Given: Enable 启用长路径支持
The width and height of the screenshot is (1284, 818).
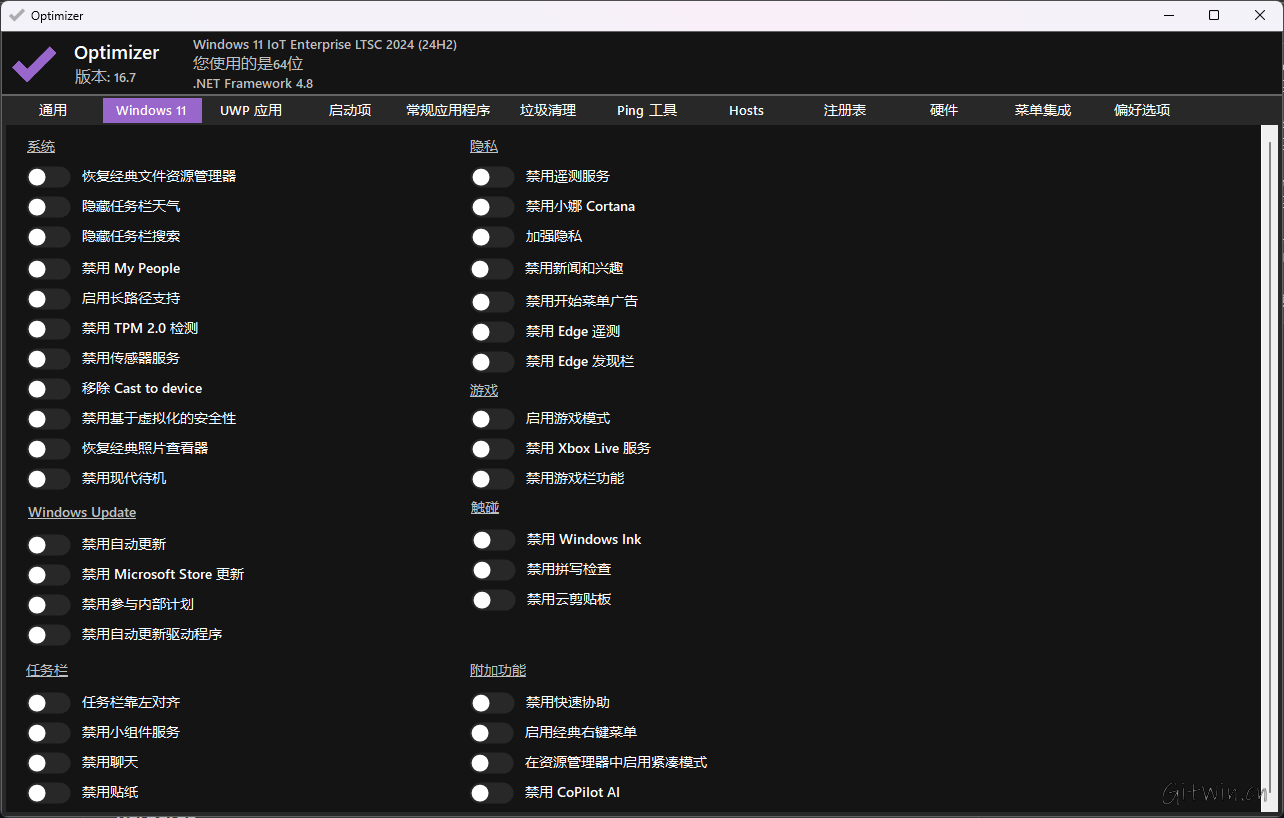Looking at the screenshot, I should point(47,298).
